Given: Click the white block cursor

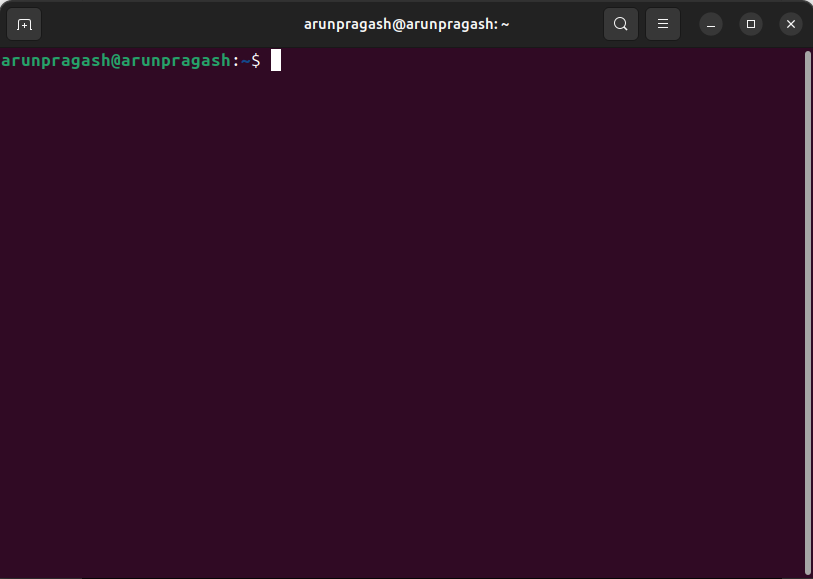Looking at the screenshot, I should 276,60.
